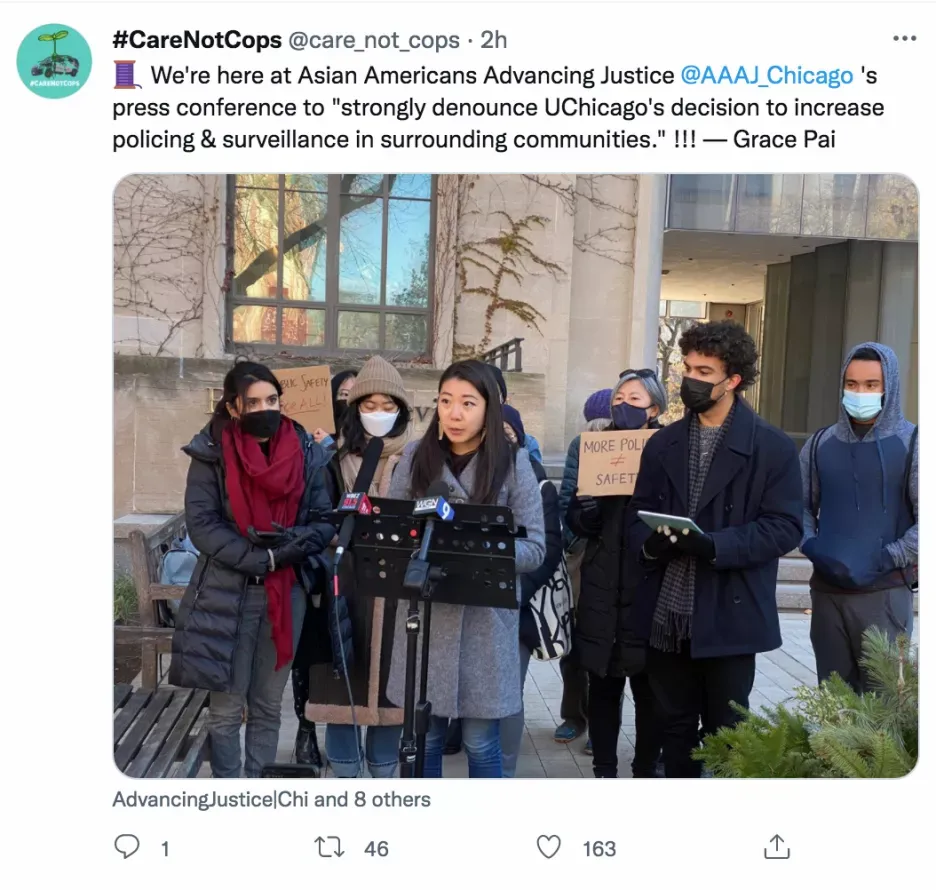936x890 pixels.
Task: Share the tweet via the share icon
Action: [777, 846]
